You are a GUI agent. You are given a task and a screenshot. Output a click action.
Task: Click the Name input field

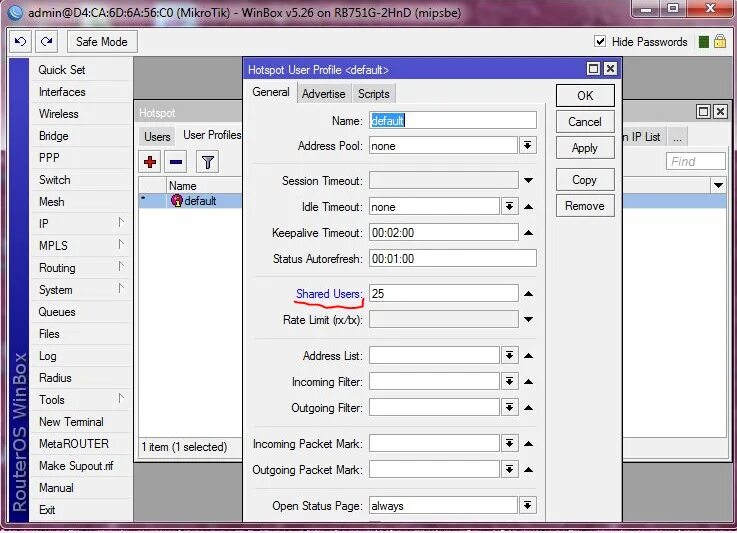pyautogui.click(x=453, y=120)
